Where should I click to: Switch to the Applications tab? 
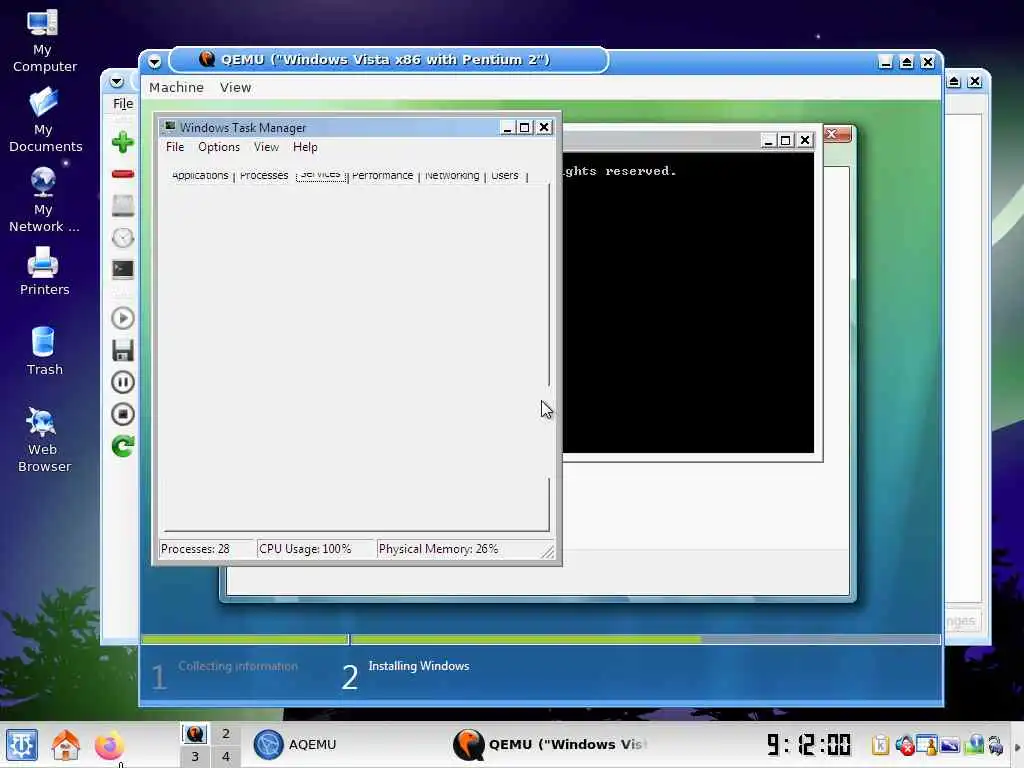[x=200, y=175]
